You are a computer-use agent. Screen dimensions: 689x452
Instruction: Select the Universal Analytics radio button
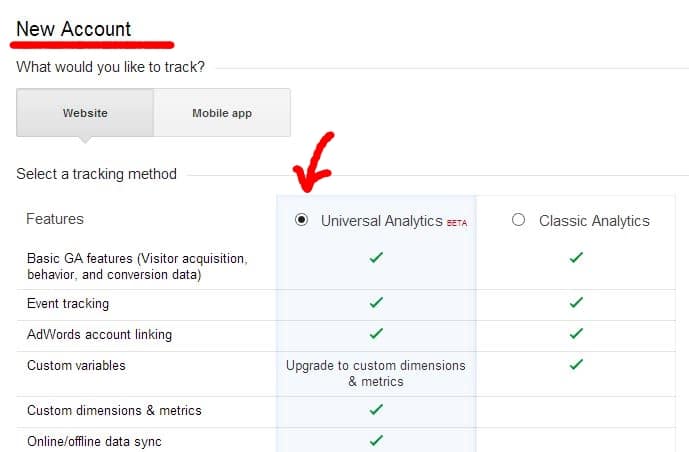tap(301, 219)
